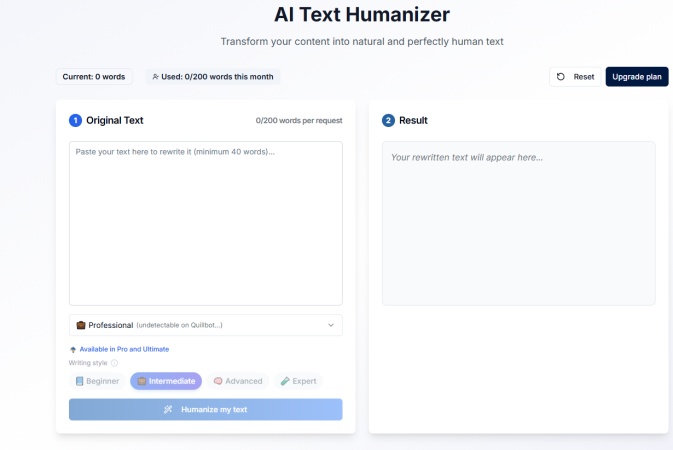The image size is (673, 450).
Task: Select the Intermediate writing style
Action: click(166, 381)
